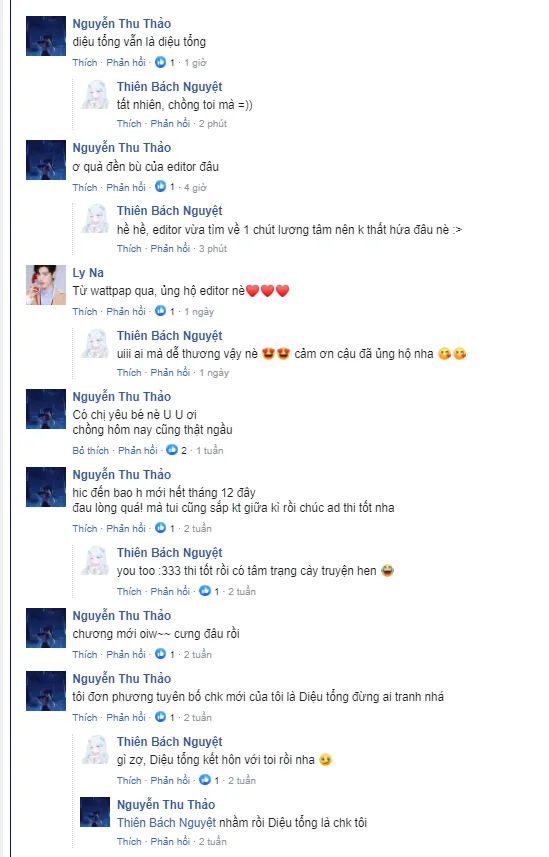Click Phản hồi under 'chương mới oiw' comment

pos(126,654)
